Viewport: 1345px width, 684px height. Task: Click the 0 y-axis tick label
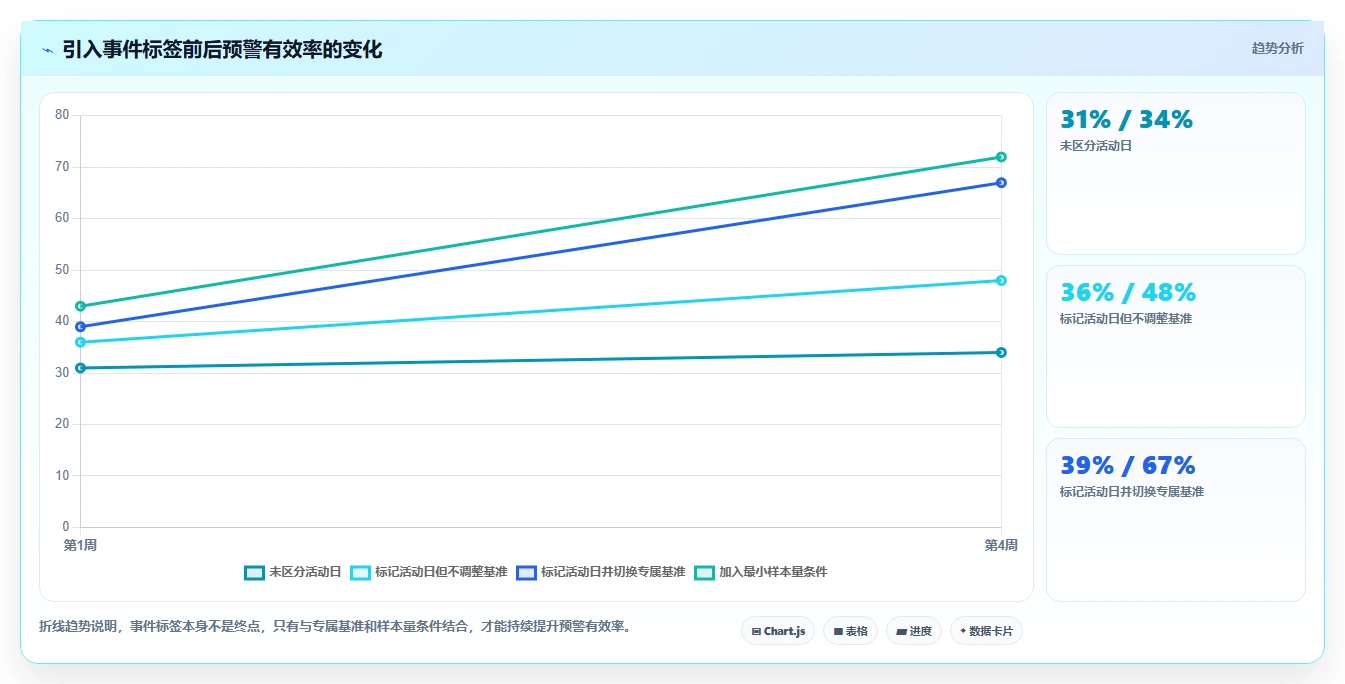[66, 527]
